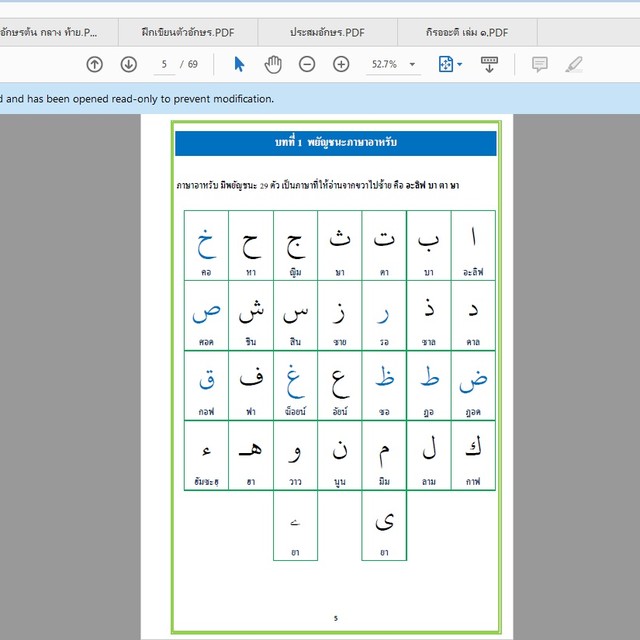Open the scrolling mode keyboard-style icon
The height and width of the screenshot is (640, 640).
[489, 64]
